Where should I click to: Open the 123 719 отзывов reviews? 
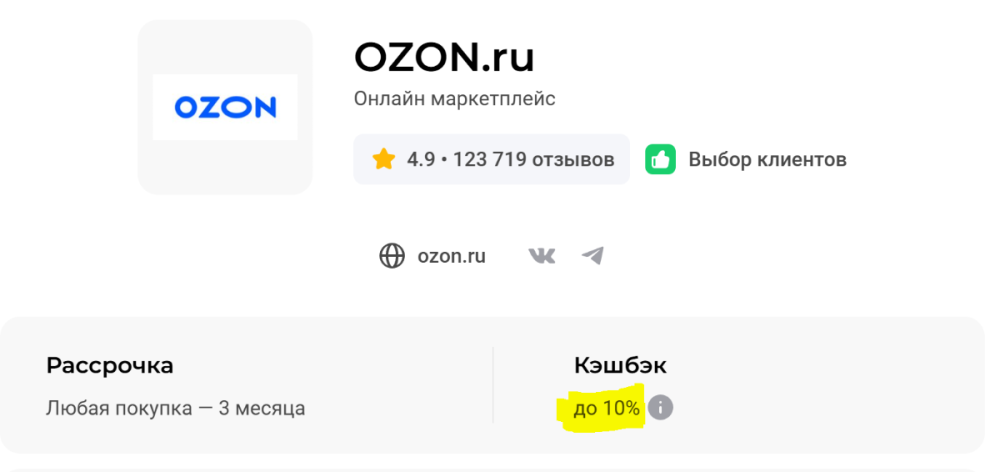[534, 159]
